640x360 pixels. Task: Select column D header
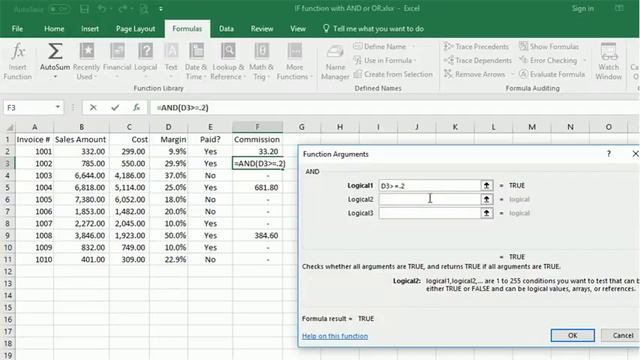pyautogui.click(x=168, y=127)
